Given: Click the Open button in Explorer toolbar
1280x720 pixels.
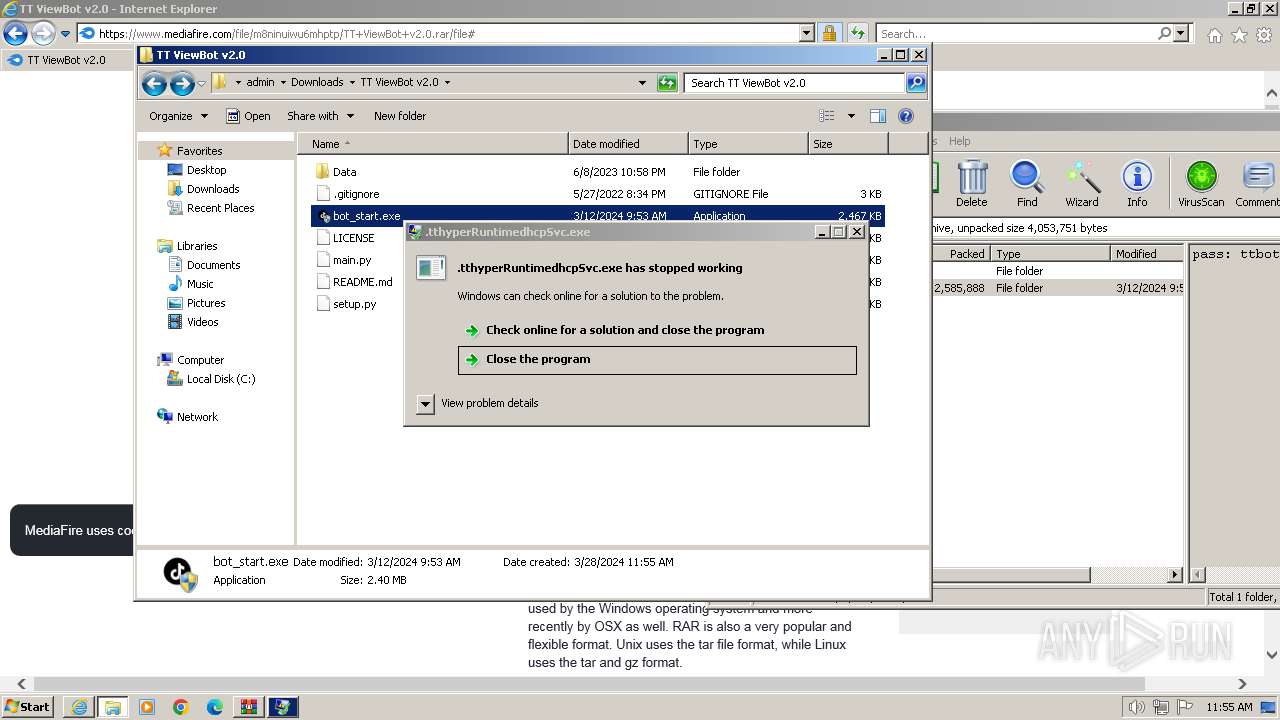Looking at the screenshot, I should [x=248, y=116].
